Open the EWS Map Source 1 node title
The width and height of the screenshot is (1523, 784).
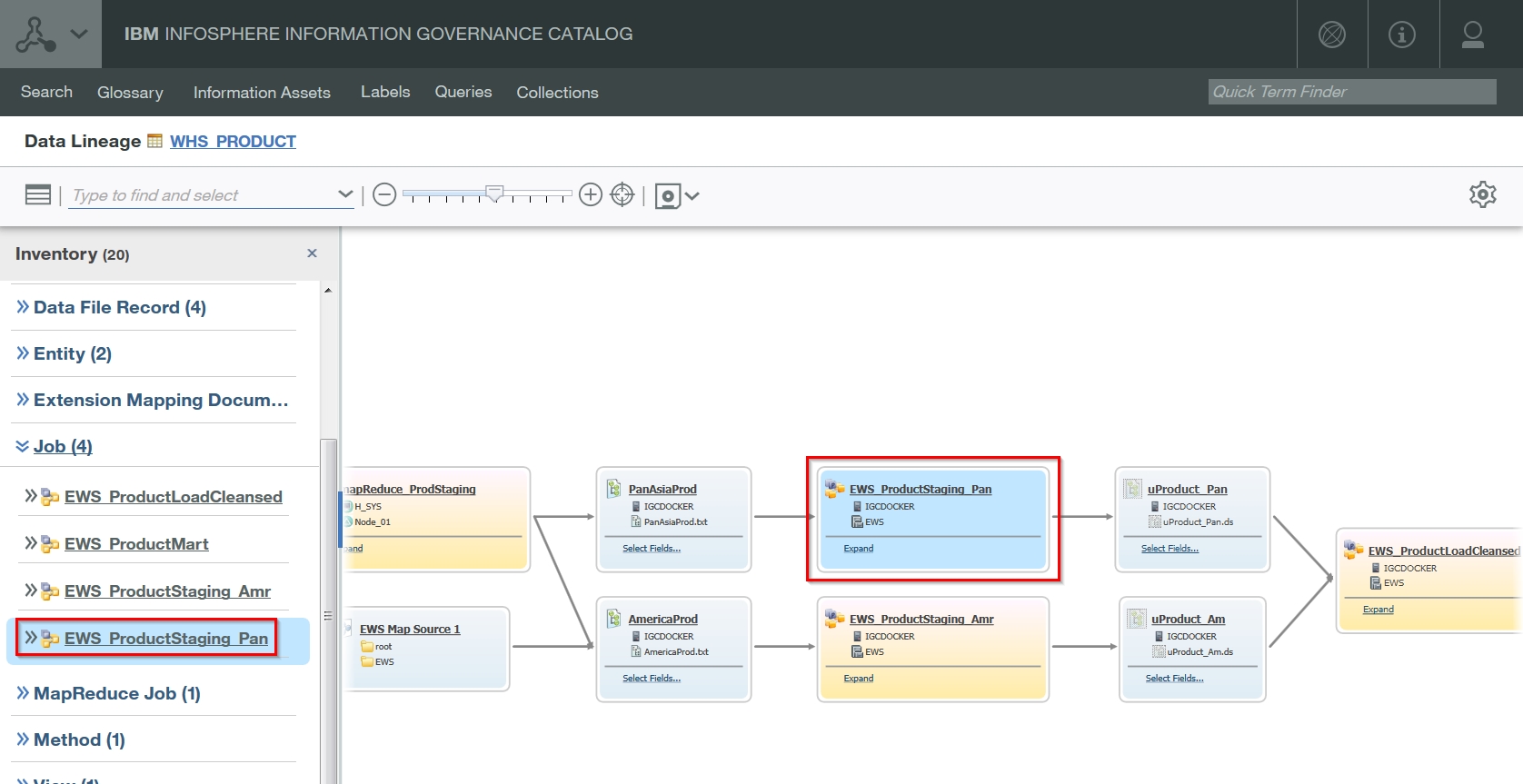pos(410,629)
